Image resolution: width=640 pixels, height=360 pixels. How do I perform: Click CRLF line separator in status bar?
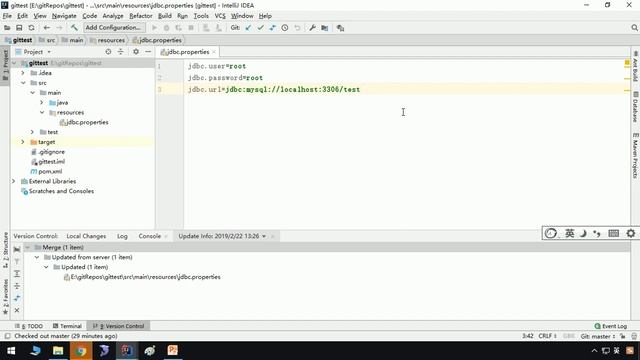pyautogui.click(x=547, y=336)
